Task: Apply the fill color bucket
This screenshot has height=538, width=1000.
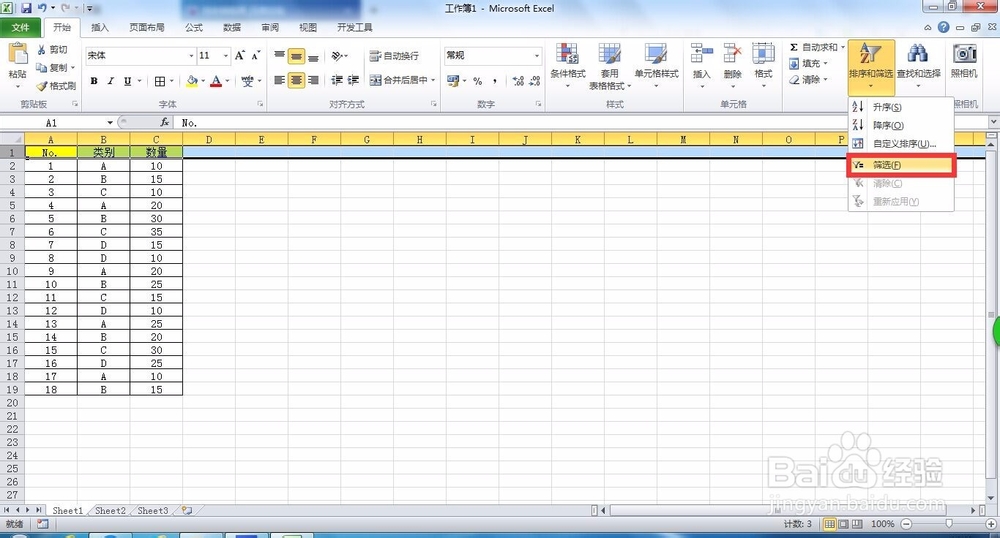Action: coord(191,81)
